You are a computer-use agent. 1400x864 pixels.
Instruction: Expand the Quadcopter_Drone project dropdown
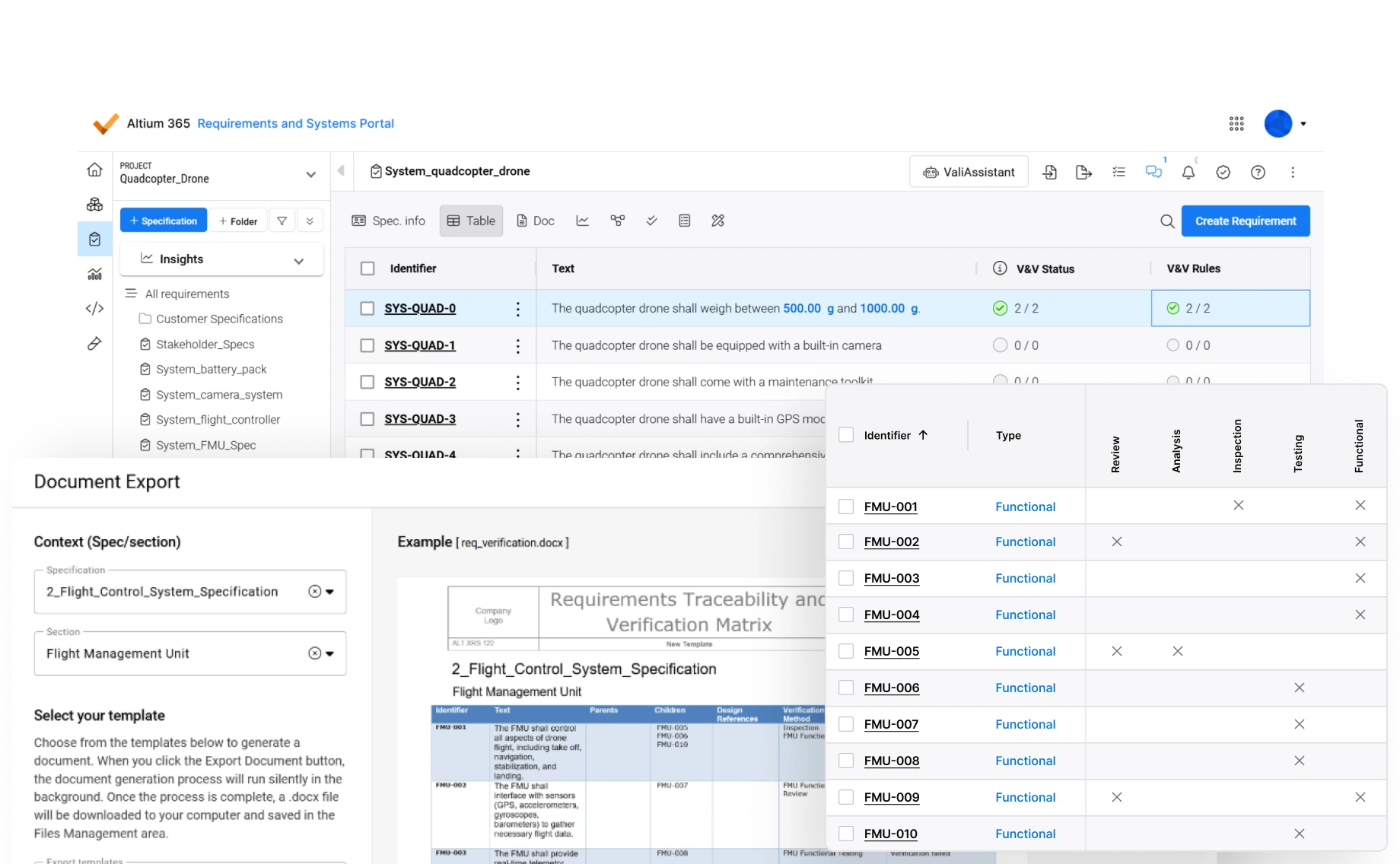pyautogui.click(x=310, y=174)
